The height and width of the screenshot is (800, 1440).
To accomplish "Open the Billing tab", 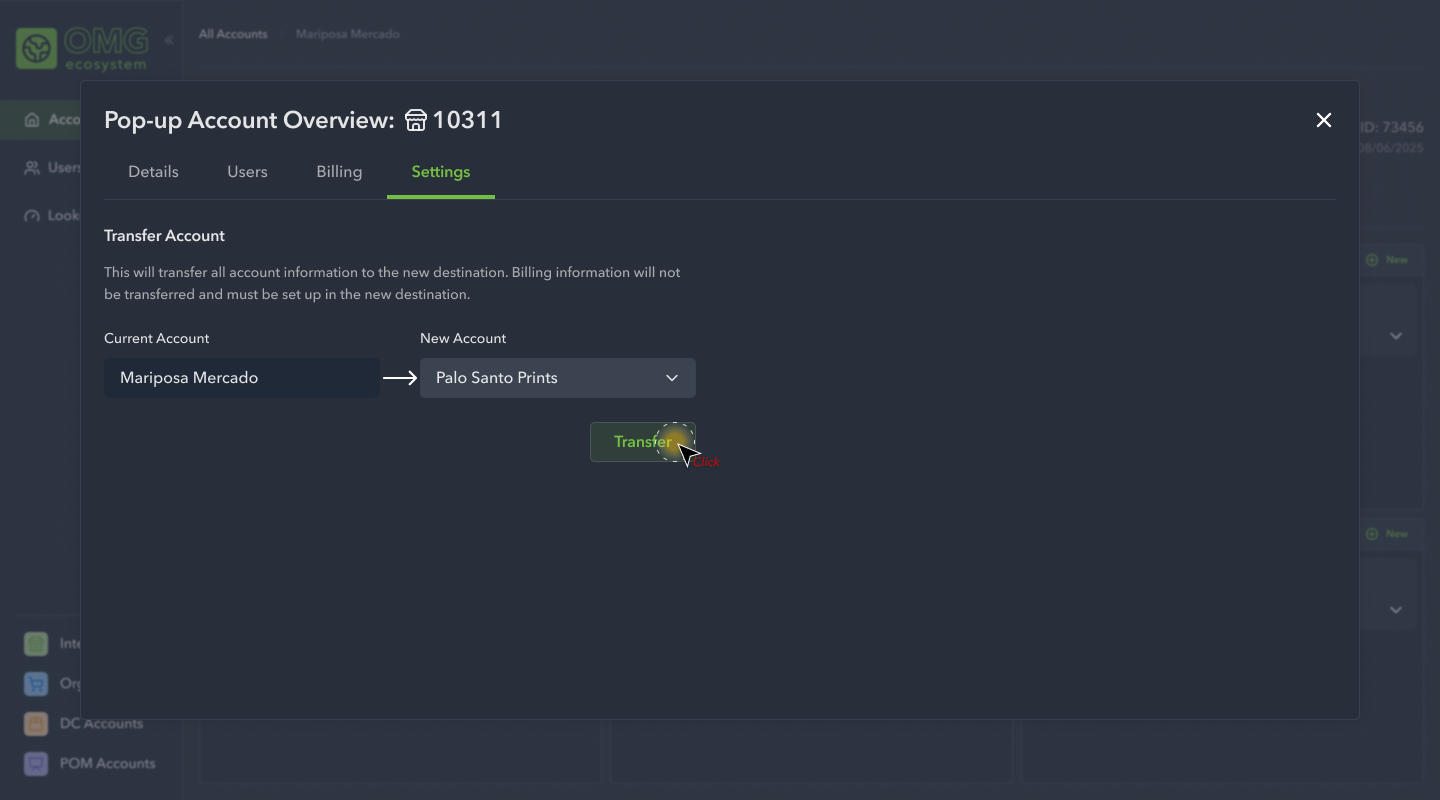I will (339, 171).
